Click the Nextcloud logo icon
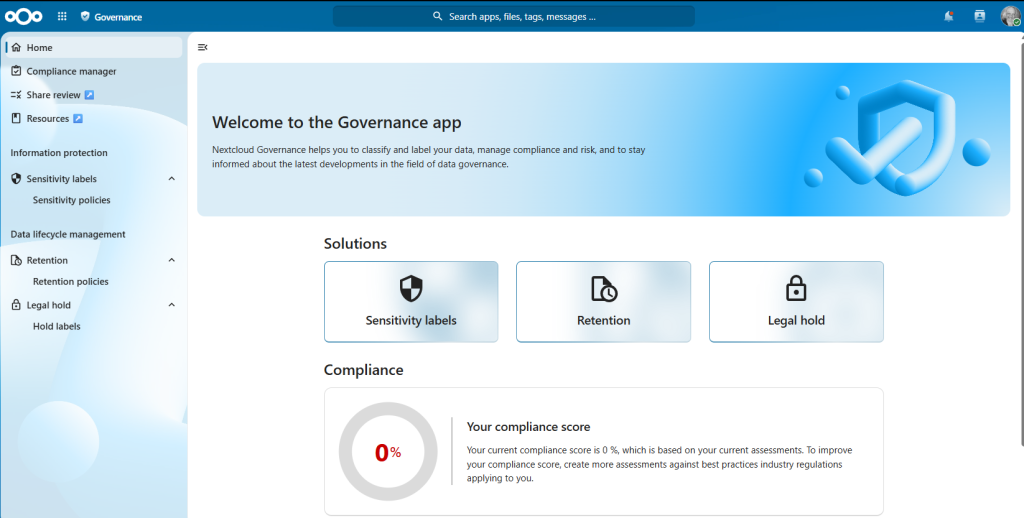Image resolution: width=1024 pixels, height=518 pixels. tap(24, 16)
